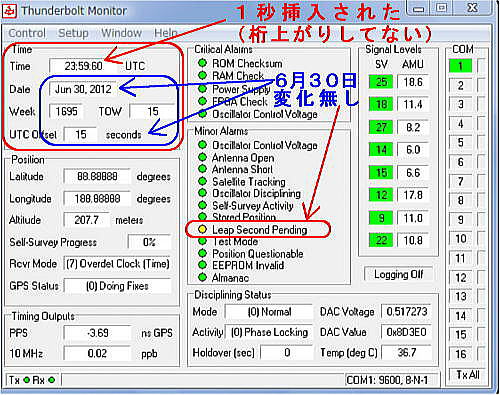This screenshot has height=395, width=500.
Task: Click the UTC time field showing 23:59:60
Action: (x=83, y=66)
